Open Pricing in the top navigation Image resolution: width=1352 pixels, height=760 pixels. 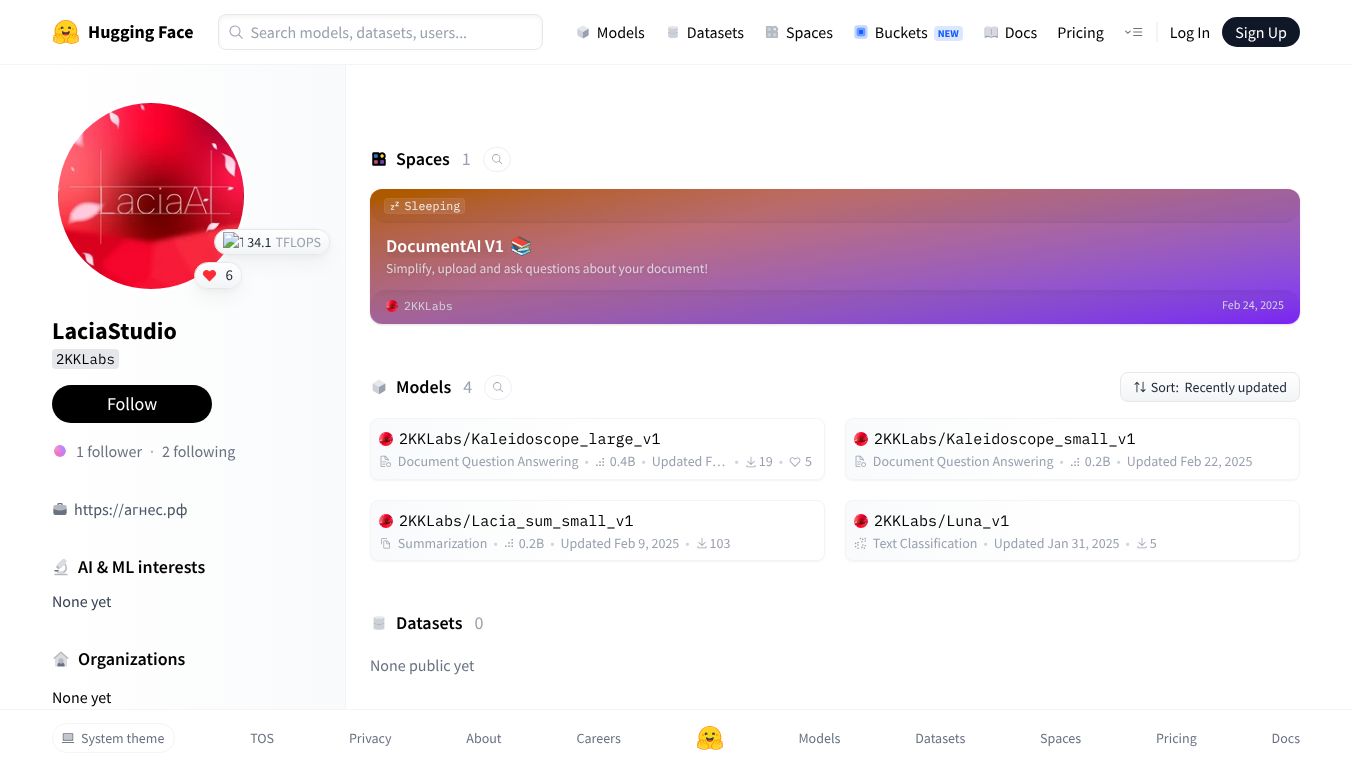[x=1080, y=32]
